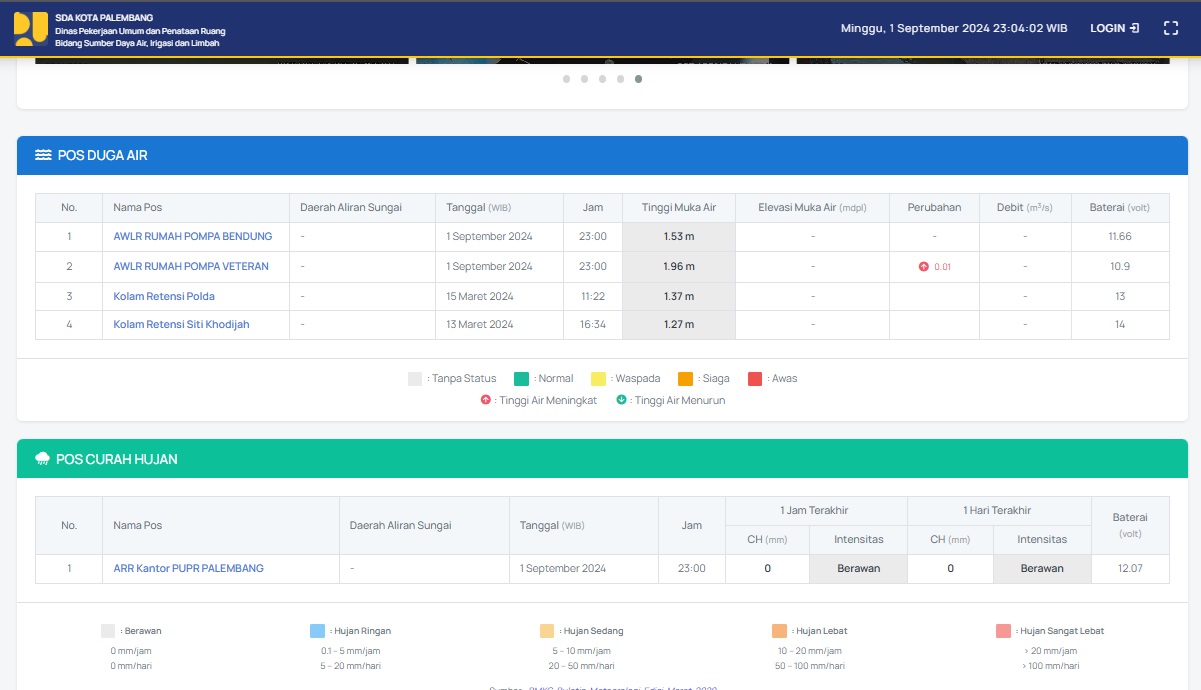Open AWLR RUMAH POMPA BENDUNG link

click(192, 237)
